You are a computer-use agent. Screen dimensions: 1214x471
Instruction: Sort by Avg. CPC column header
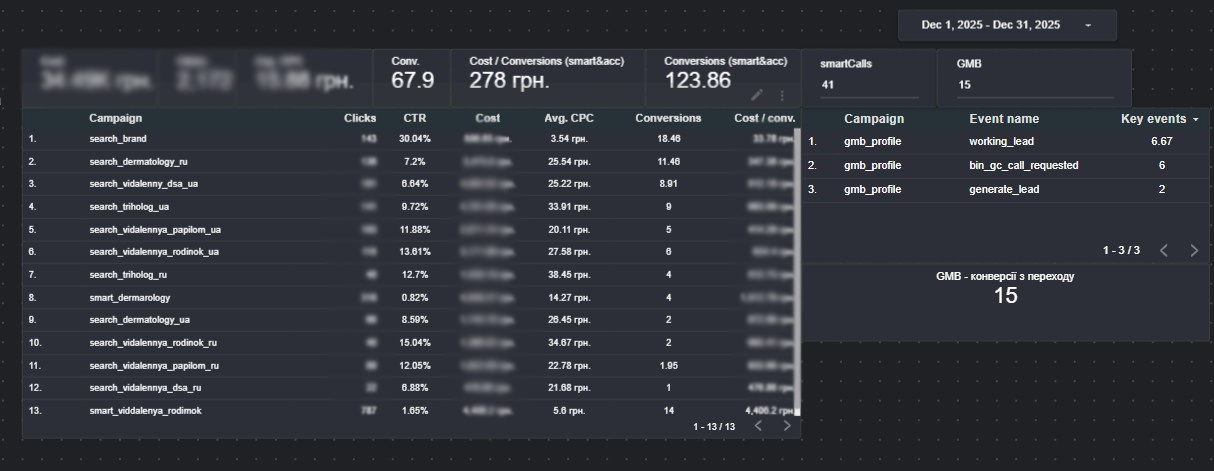click(569, 118)
